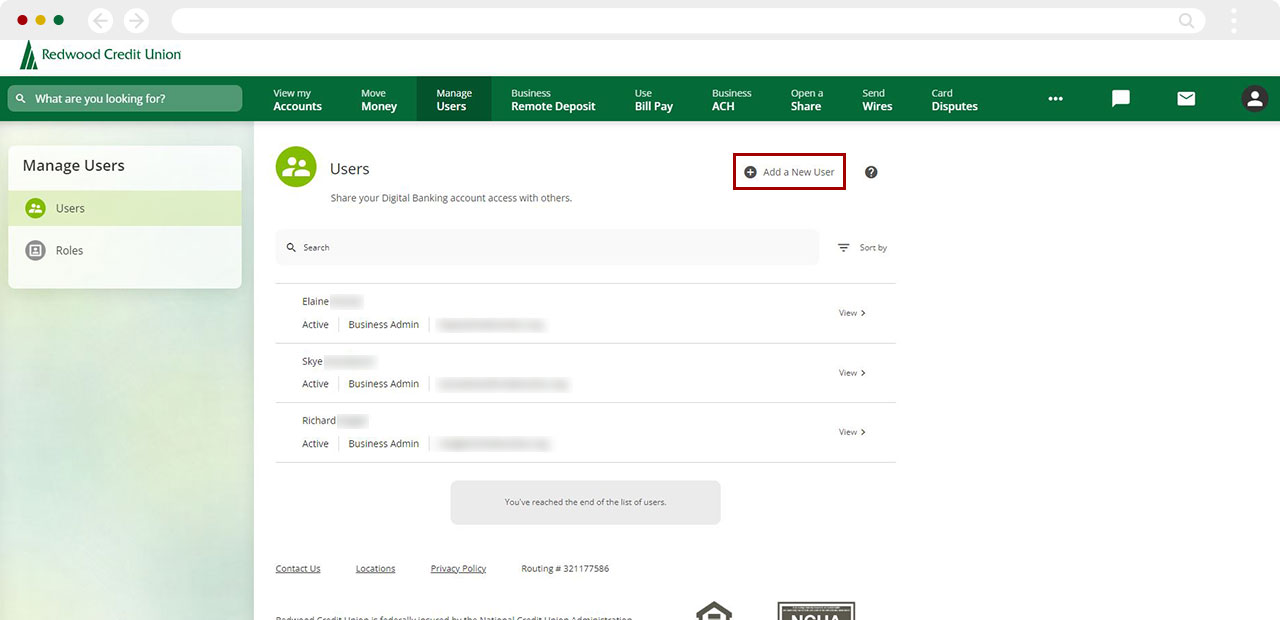The width and height of the screenshot is (1280, 620).
Task: Click the plus icon in Add a New User
Action: [x=751, y=172]
